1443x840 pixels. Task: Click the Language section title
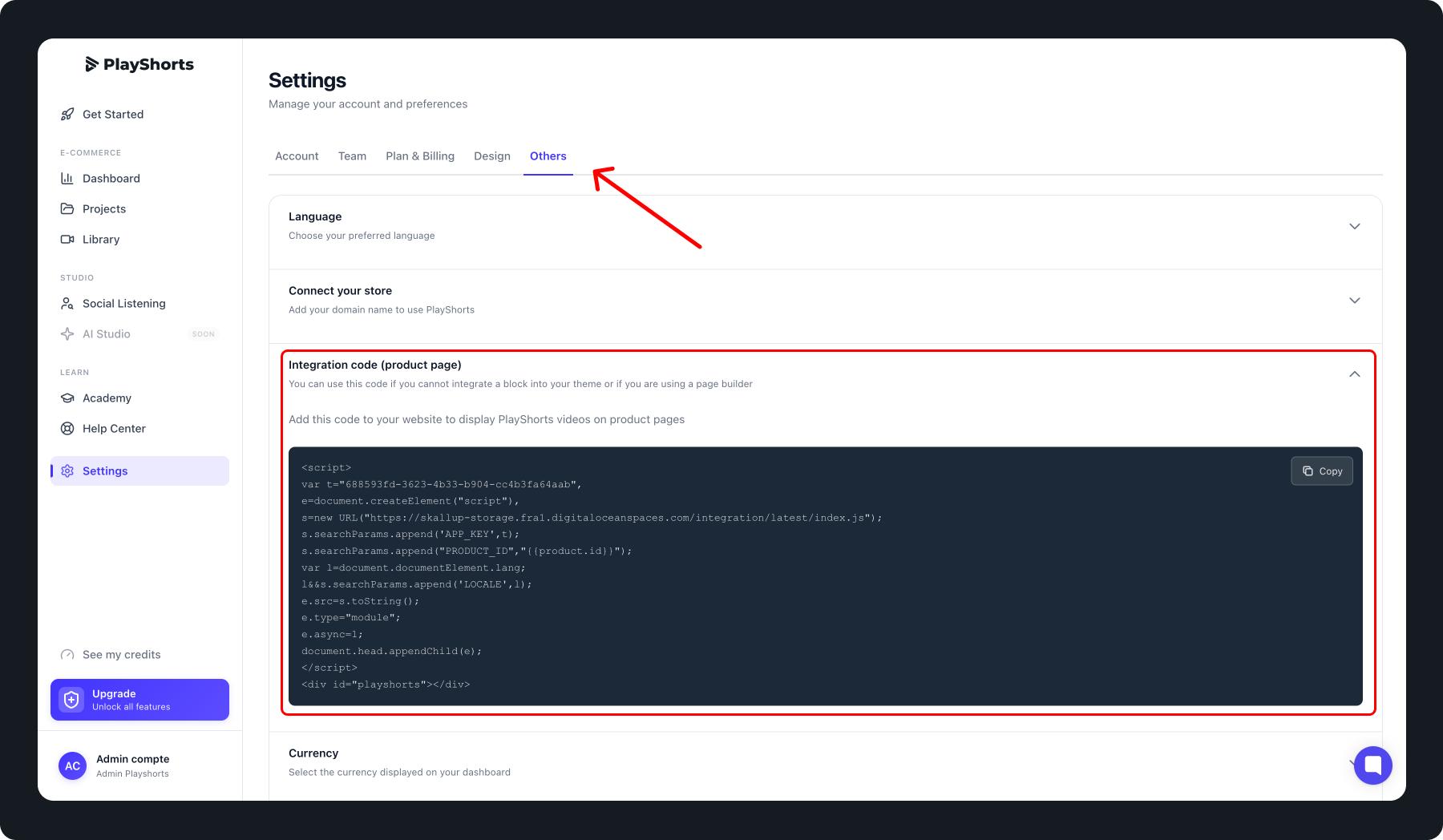315,216
